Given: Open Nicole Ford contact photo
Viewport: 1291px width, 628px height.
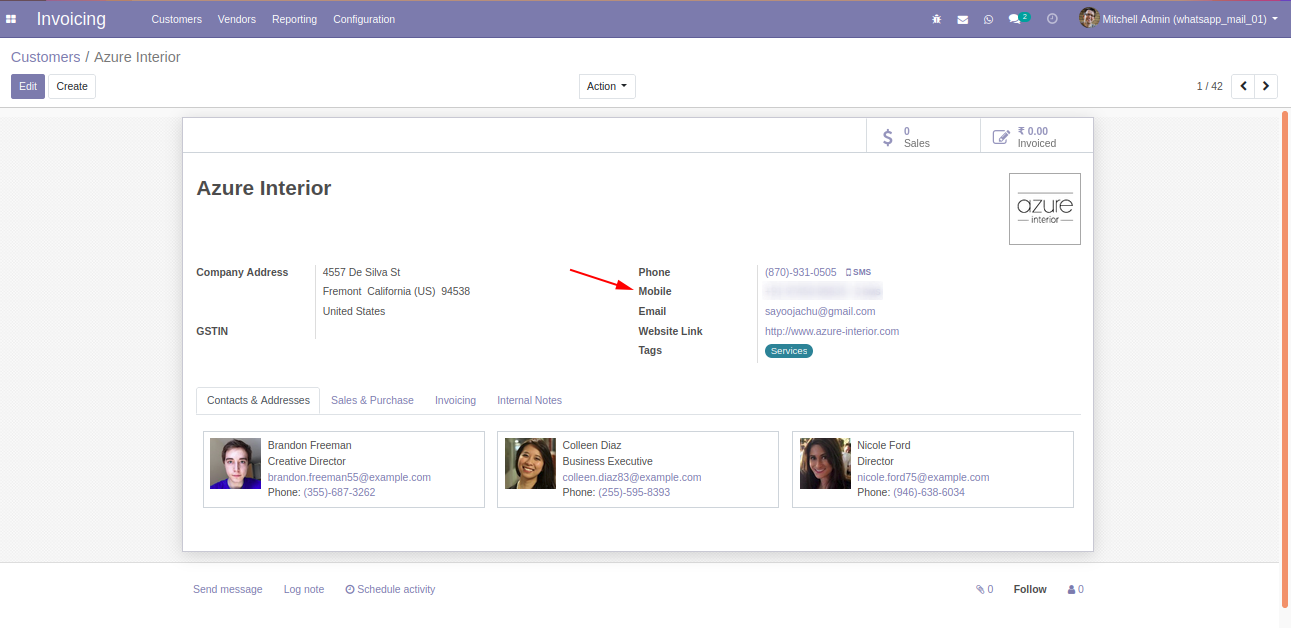Looking at the screenshot, I should point(825,464).
